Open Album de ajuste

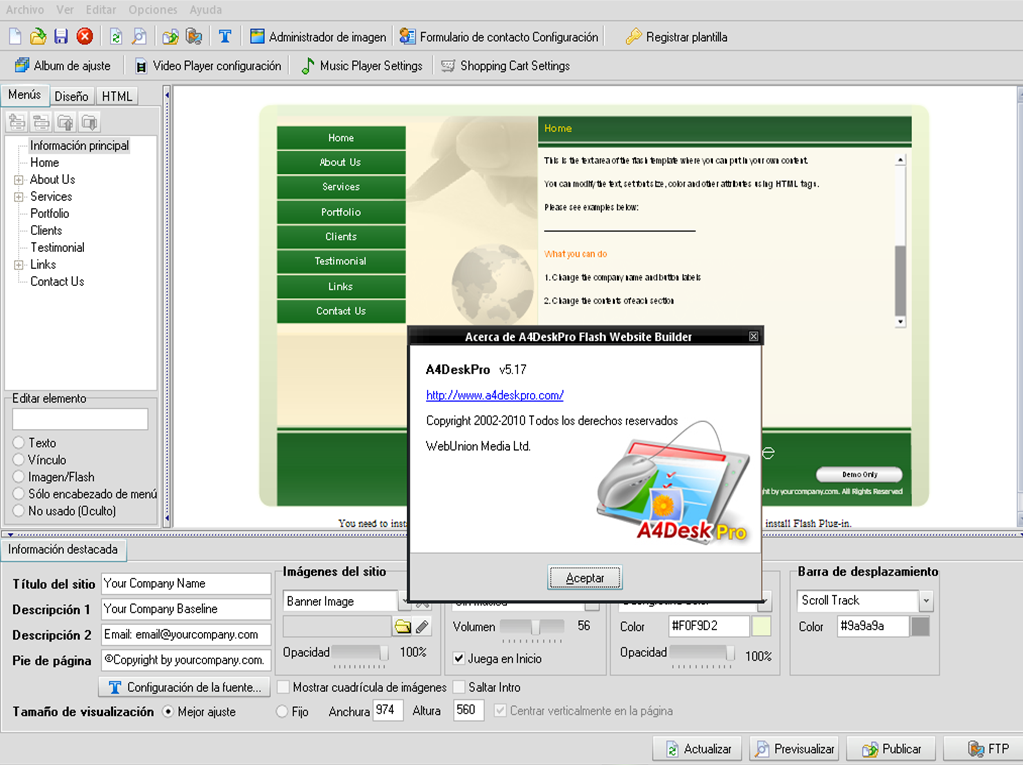tap(63, 66)
